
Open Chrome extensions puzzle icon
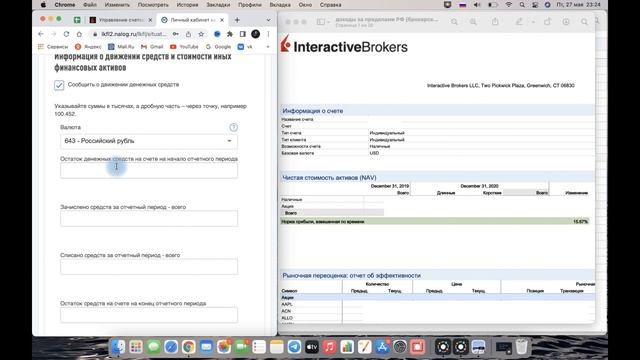(x=230, y=34)
